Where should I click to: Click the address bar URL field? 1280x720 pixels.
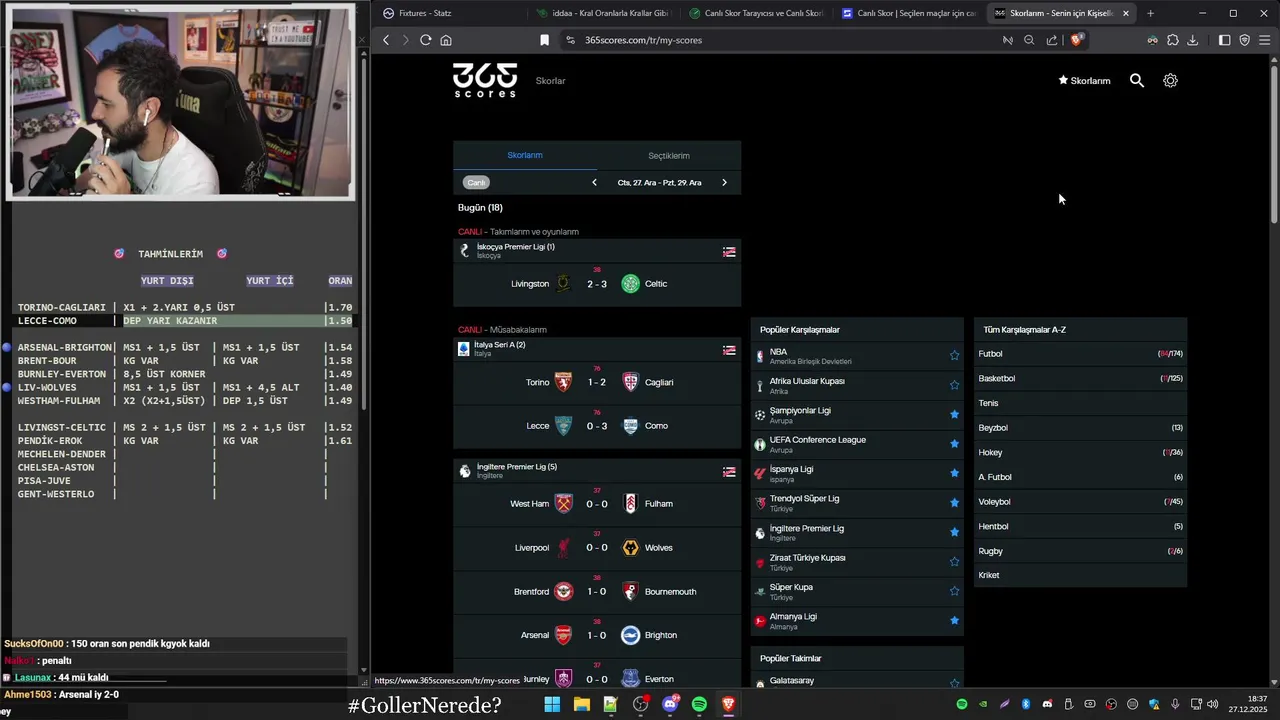click(x=785, y=40)
